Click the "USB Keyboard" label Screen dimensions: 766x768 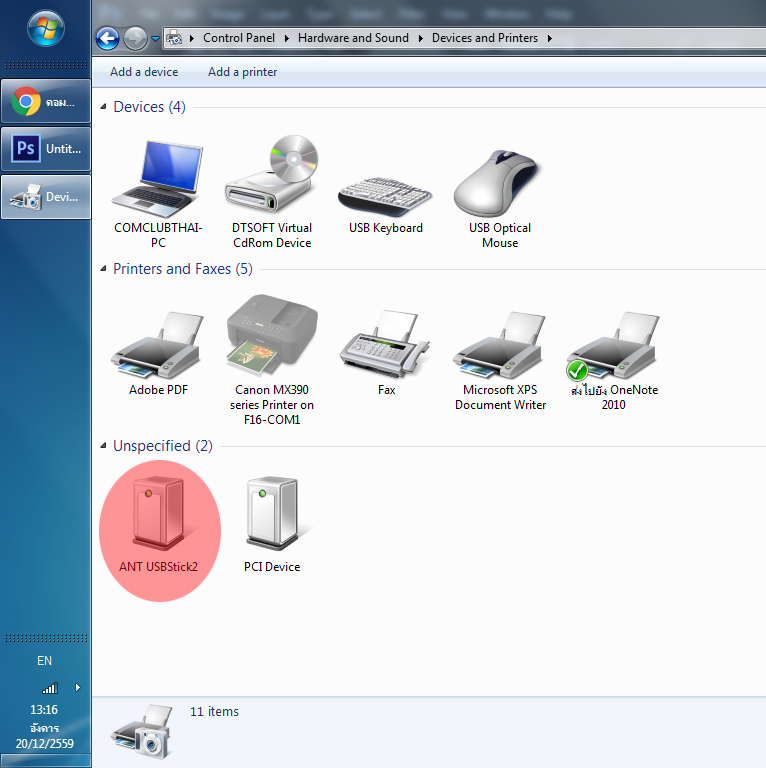pos(385,228)
